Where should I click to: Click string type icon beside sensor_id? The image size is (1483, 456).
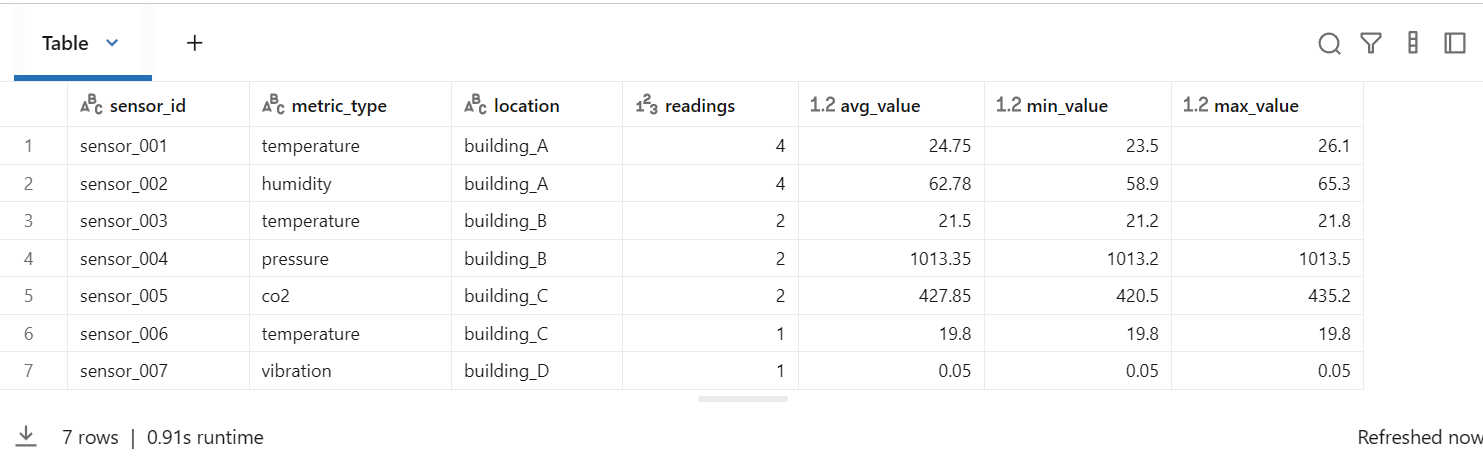click(91, 105)
